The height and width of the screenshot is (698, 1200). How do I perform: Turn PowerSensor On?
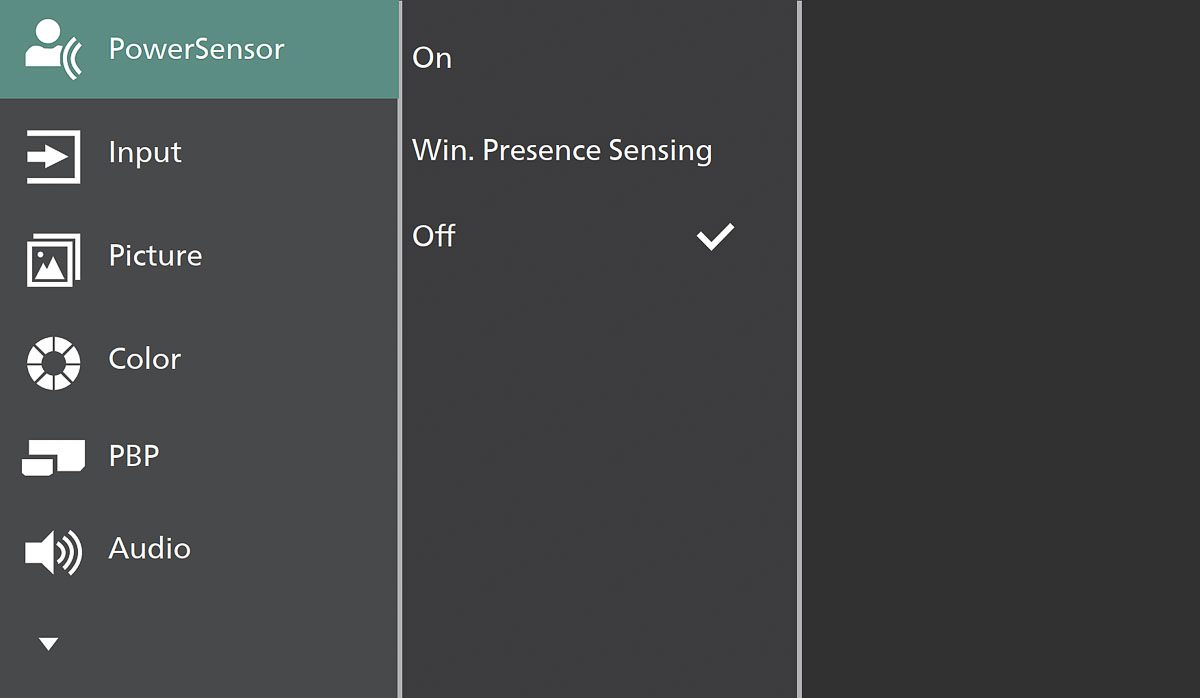click(x=432, y=58)
